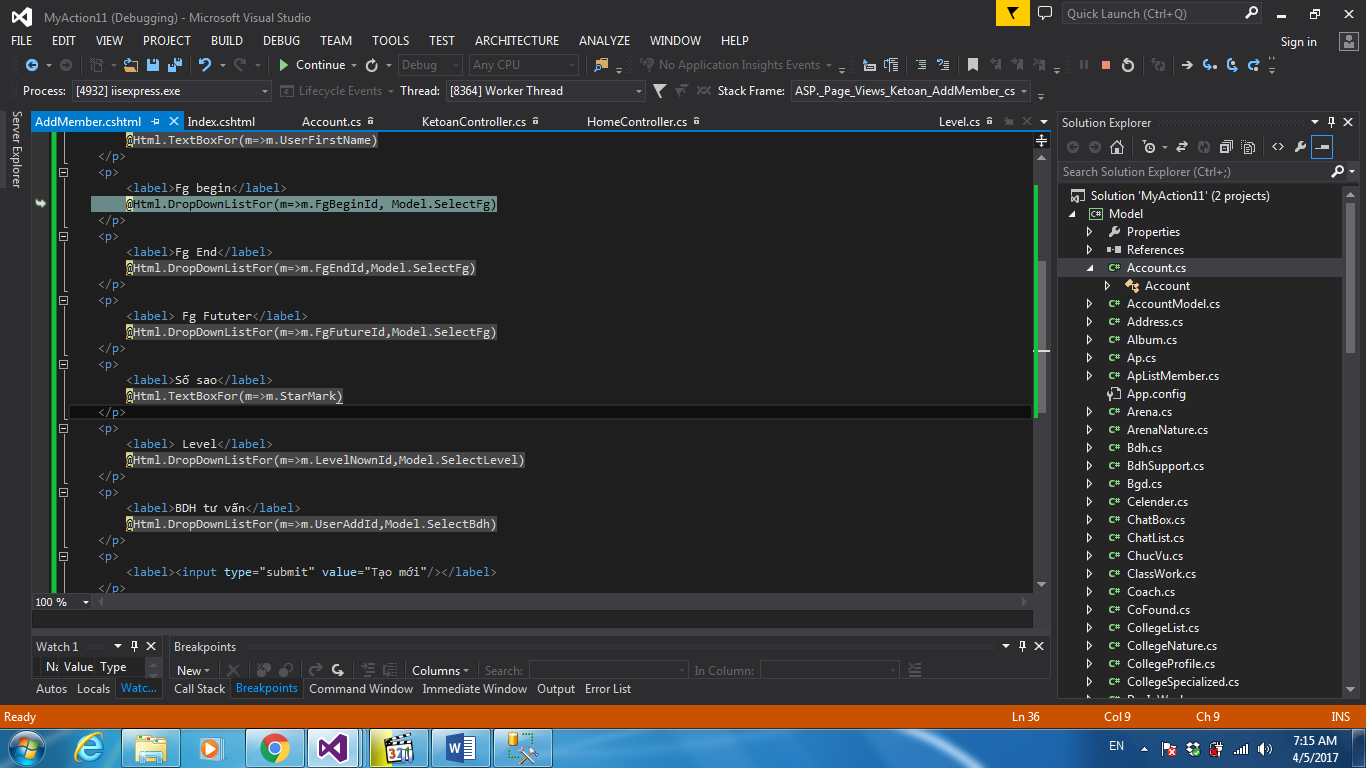Click the Home icon in Solution Explorer

coord(1117,147)
